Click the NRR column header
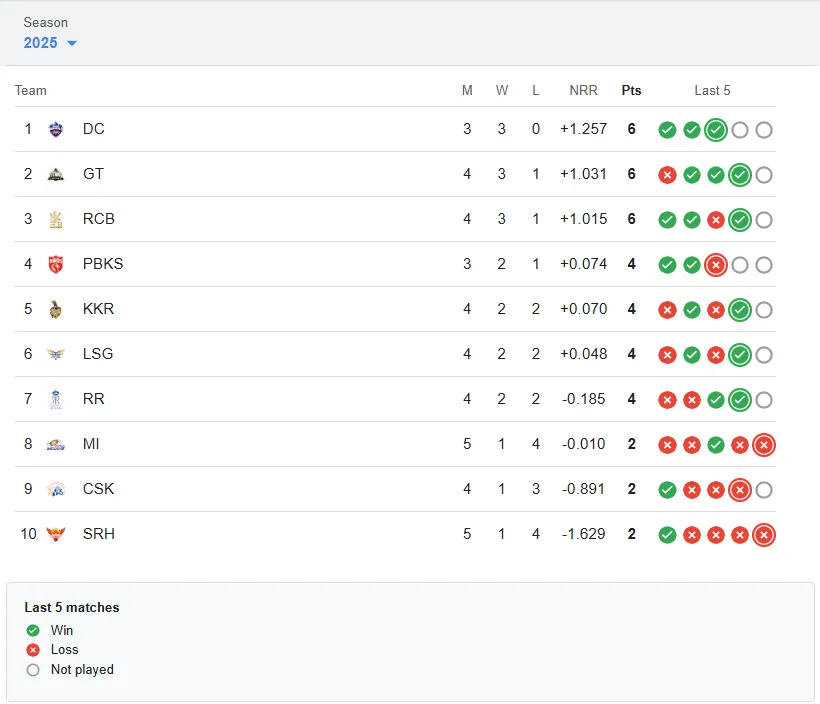Image resolution: width=820 pixels, height=704 pixels. point(584,90)
